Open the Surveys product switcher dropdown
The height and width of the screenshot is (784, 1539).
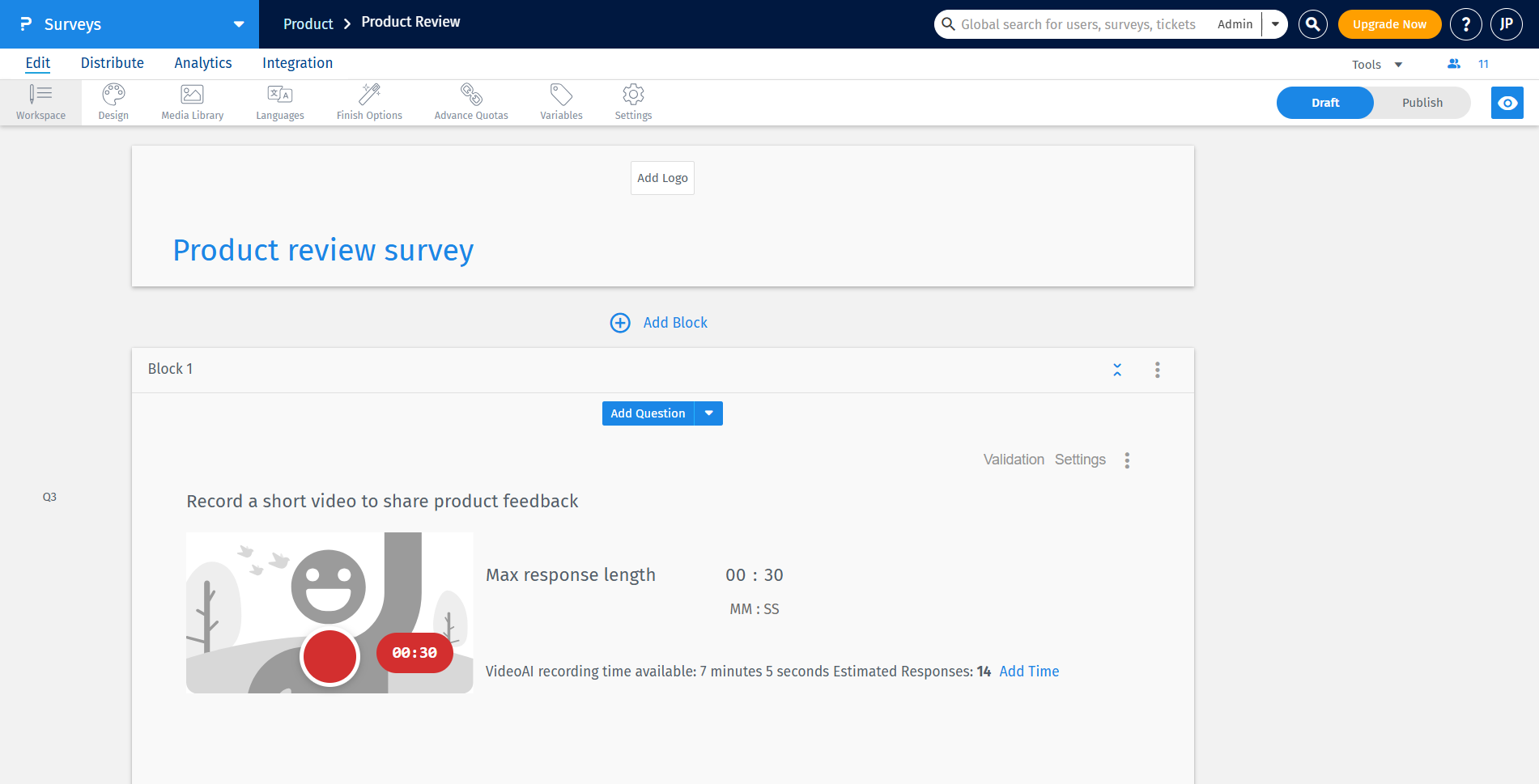[237, 24]
